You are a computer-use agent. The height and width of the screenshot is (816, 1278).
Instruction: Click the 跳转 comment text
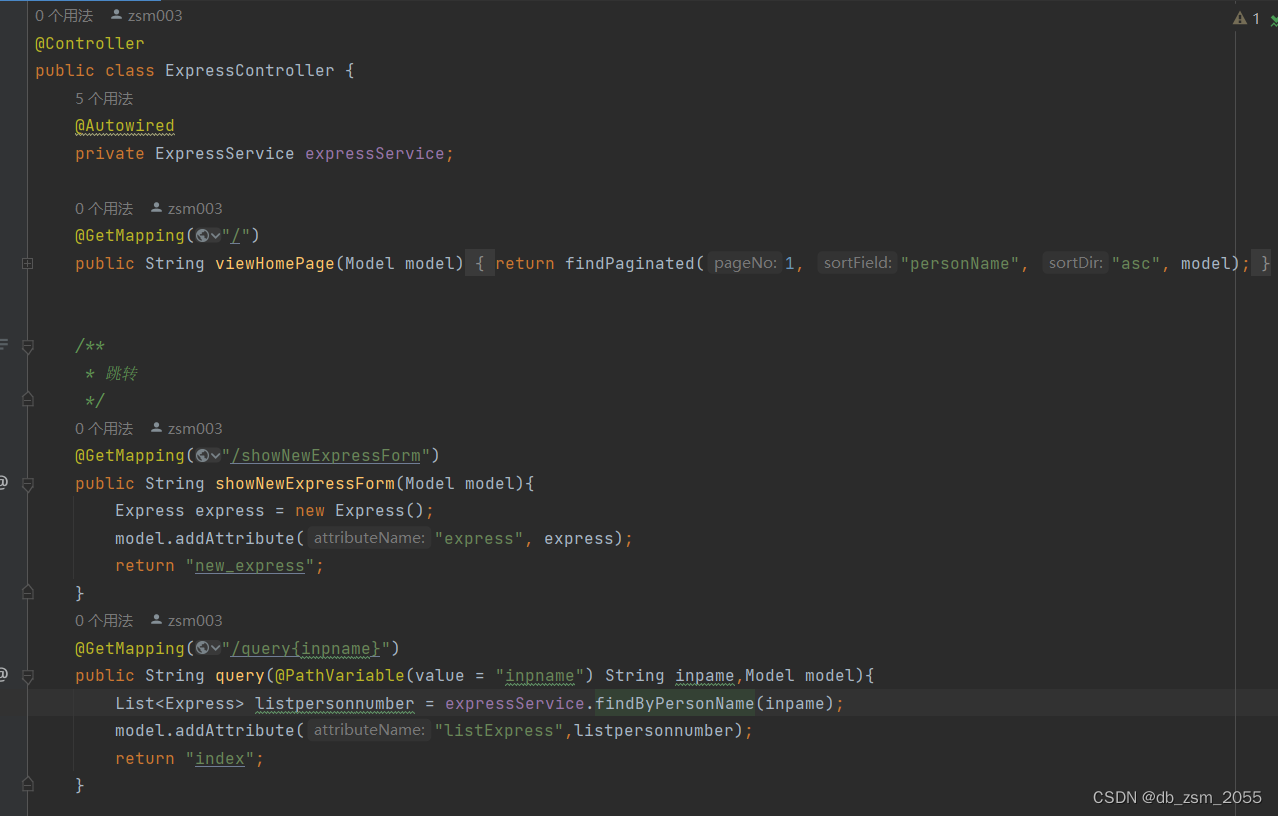click(x=122, y=374)
